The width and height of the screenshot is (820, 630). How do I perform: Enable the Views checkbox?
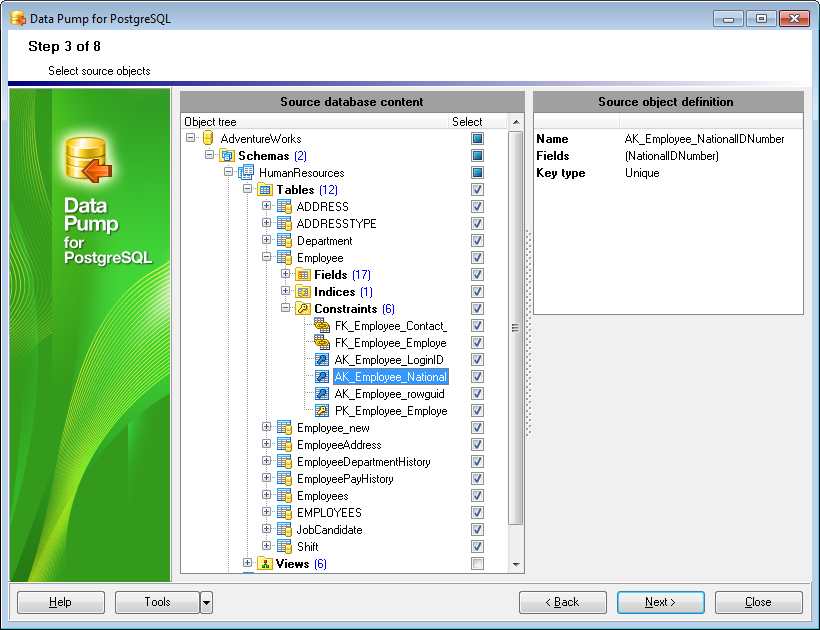(477, 563)
